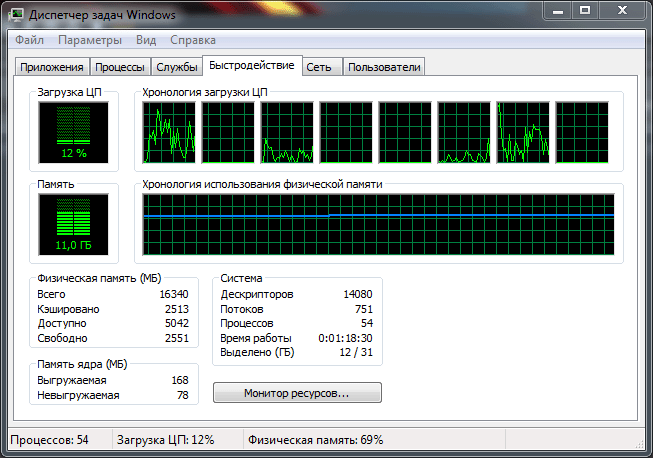The width and height of the screenshot is (653, 458).
Task: Click the Свободно value 2551
Action: 177,338
